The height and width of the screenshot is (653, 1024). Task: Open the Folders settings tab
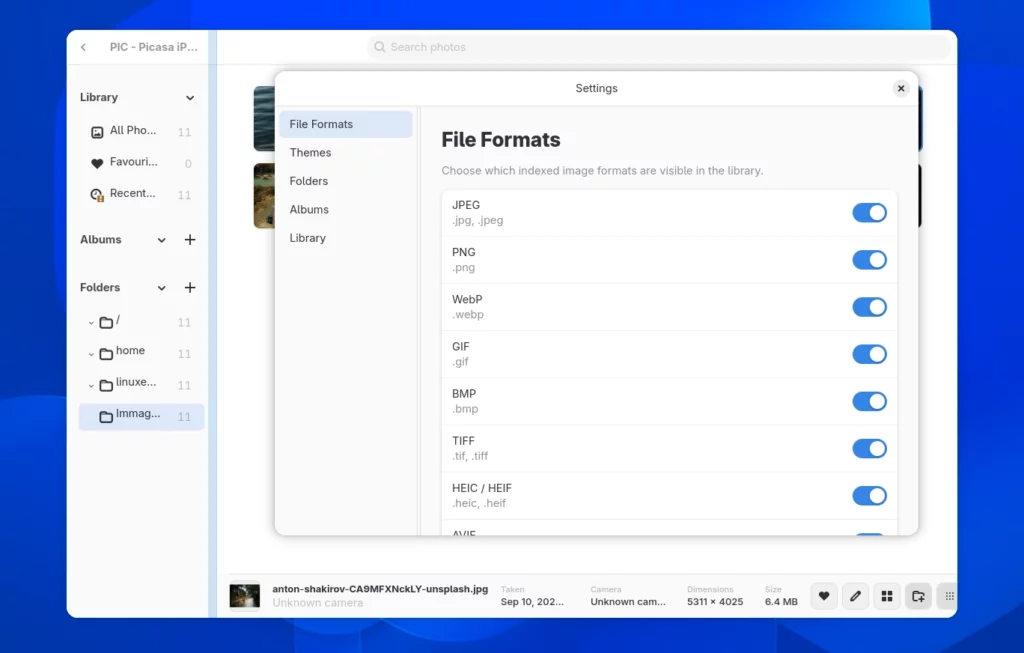pyautogui.click(x=345, y=181)
